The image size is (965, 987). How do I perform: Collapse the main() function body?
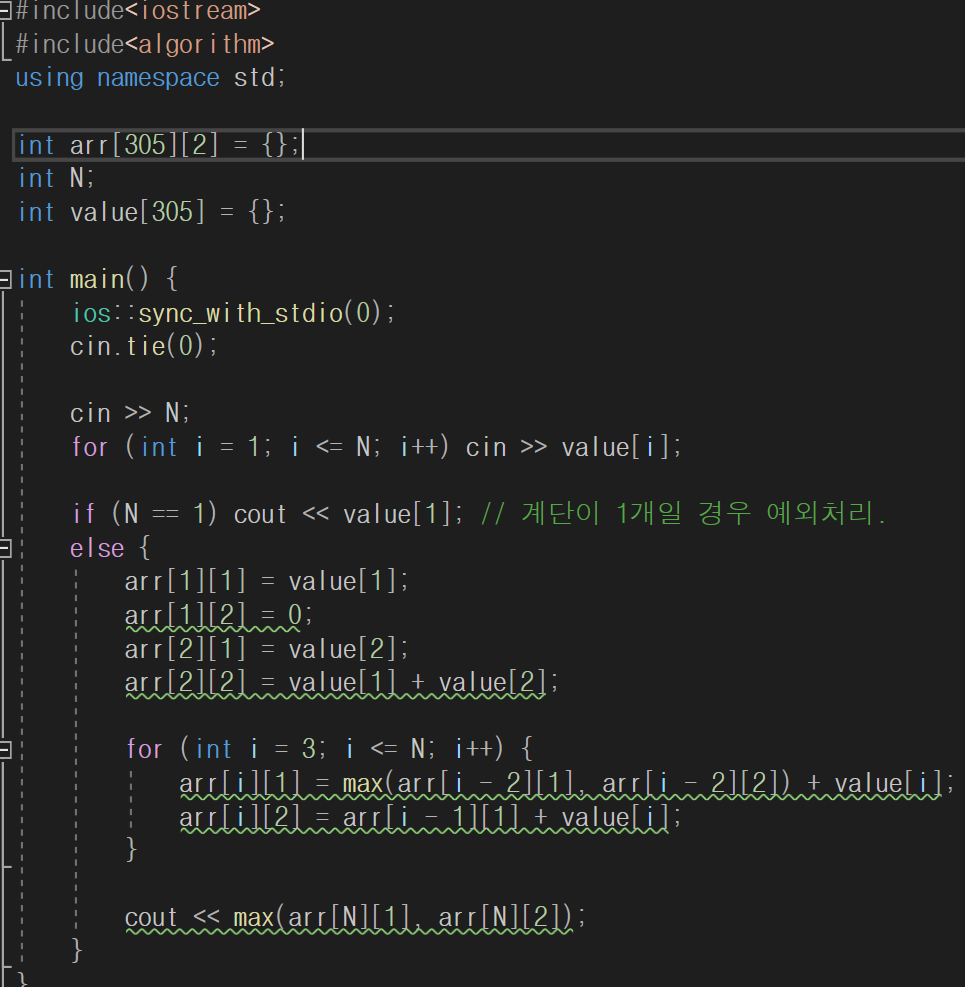pos(6,279)
